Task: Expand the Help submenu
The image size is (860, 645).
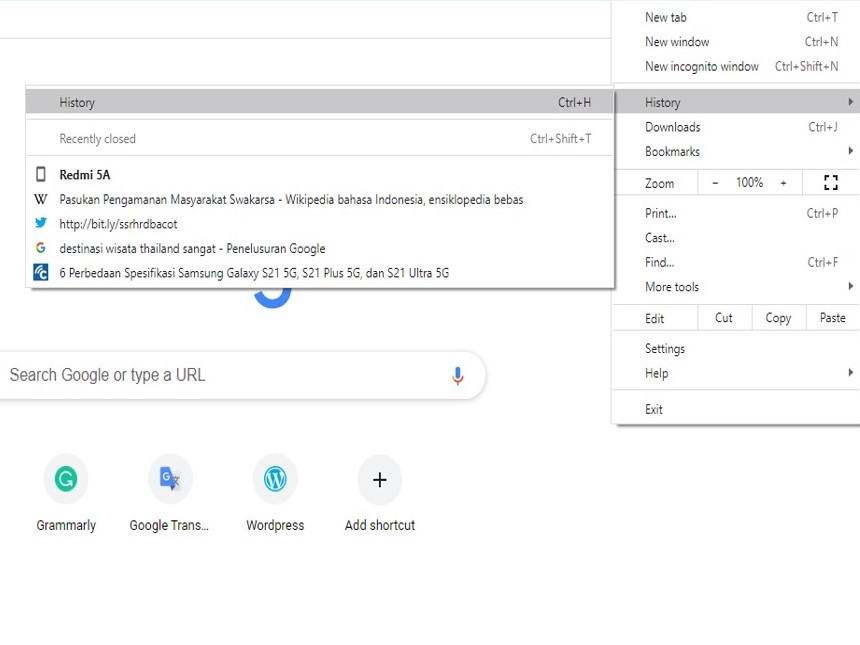Action: tap(656, 373)
